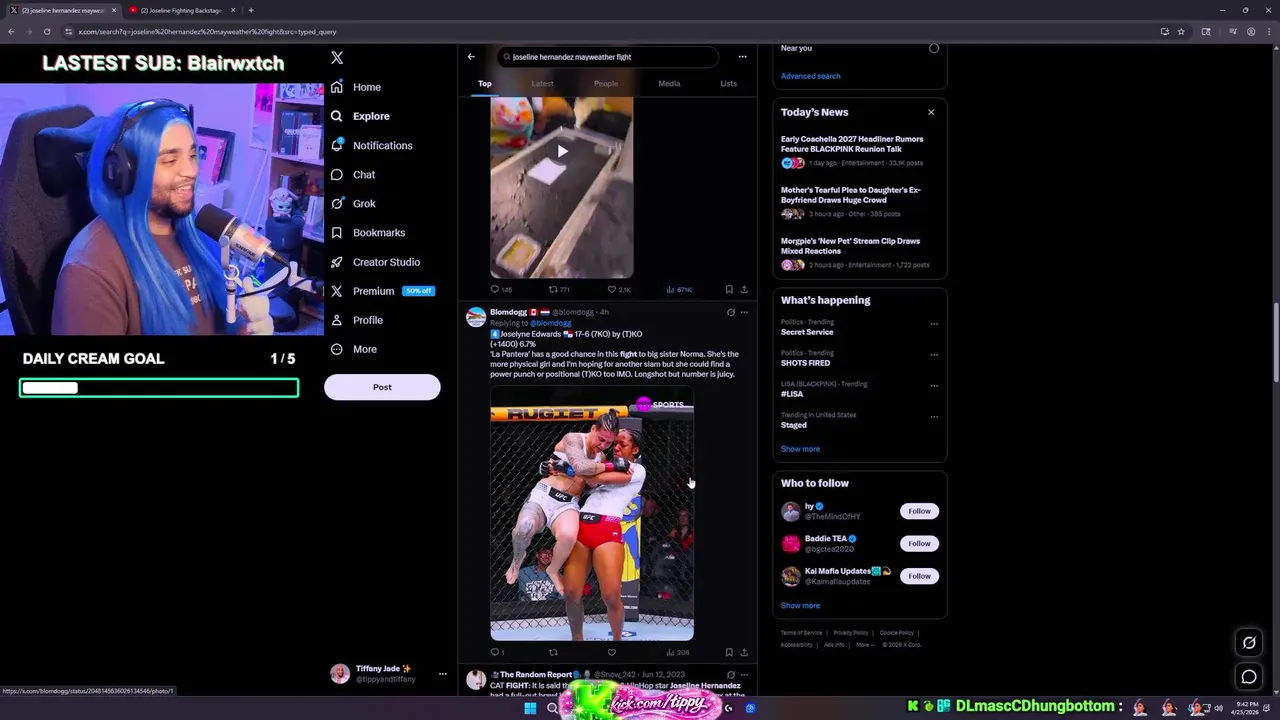Follow Kai Mafia Updates account
Screen dimensions: 1280x720
[919, 576]
